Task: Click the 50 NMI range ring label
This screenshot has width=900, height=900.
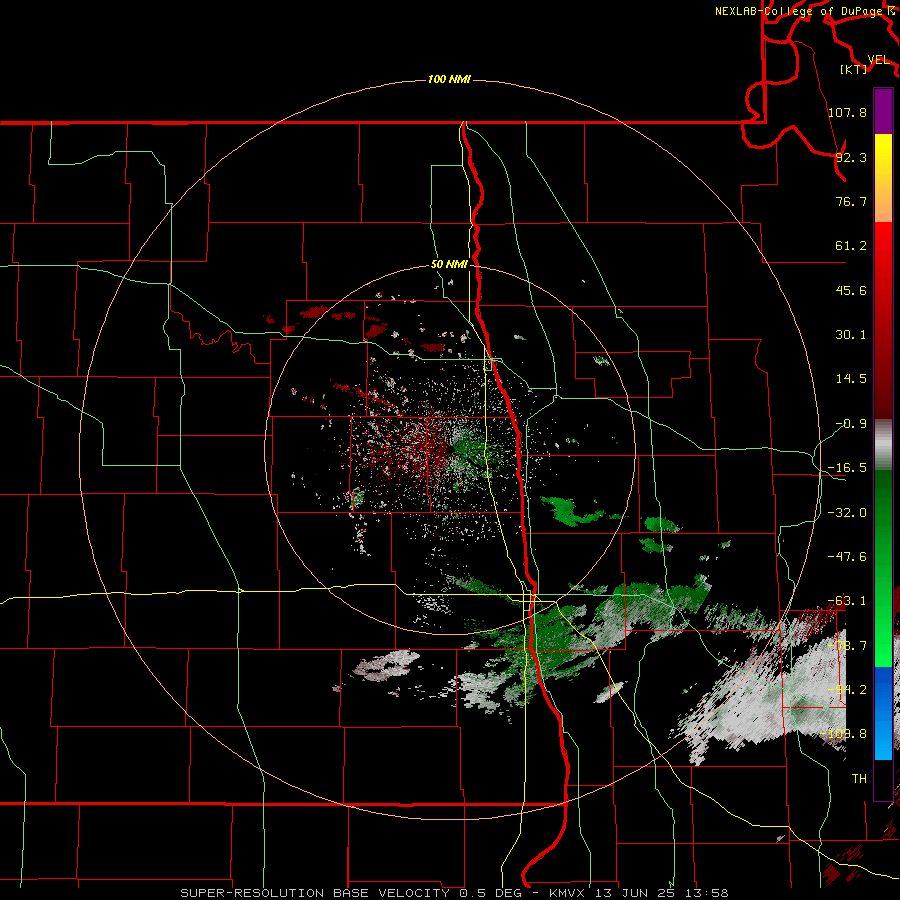Action: click(x=449, y=264)
